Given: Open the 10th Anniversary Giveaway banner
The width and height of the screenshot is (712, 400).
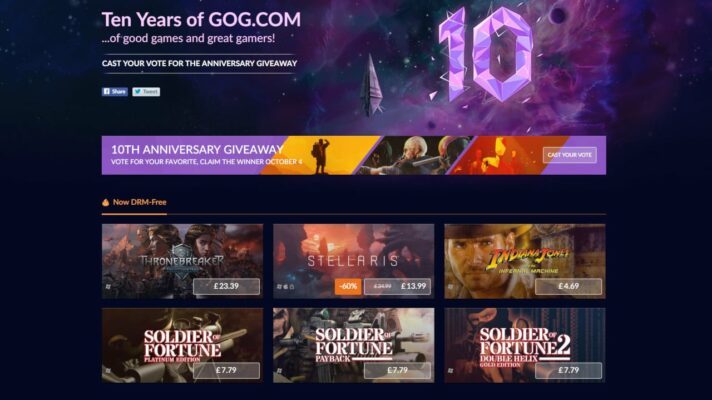Looking at the screenshot, I should 354,155.
